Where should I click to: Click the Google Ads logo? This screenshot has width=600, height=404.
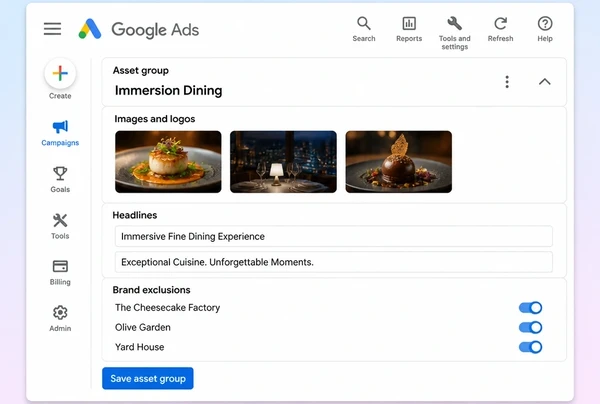pos(139,29)
